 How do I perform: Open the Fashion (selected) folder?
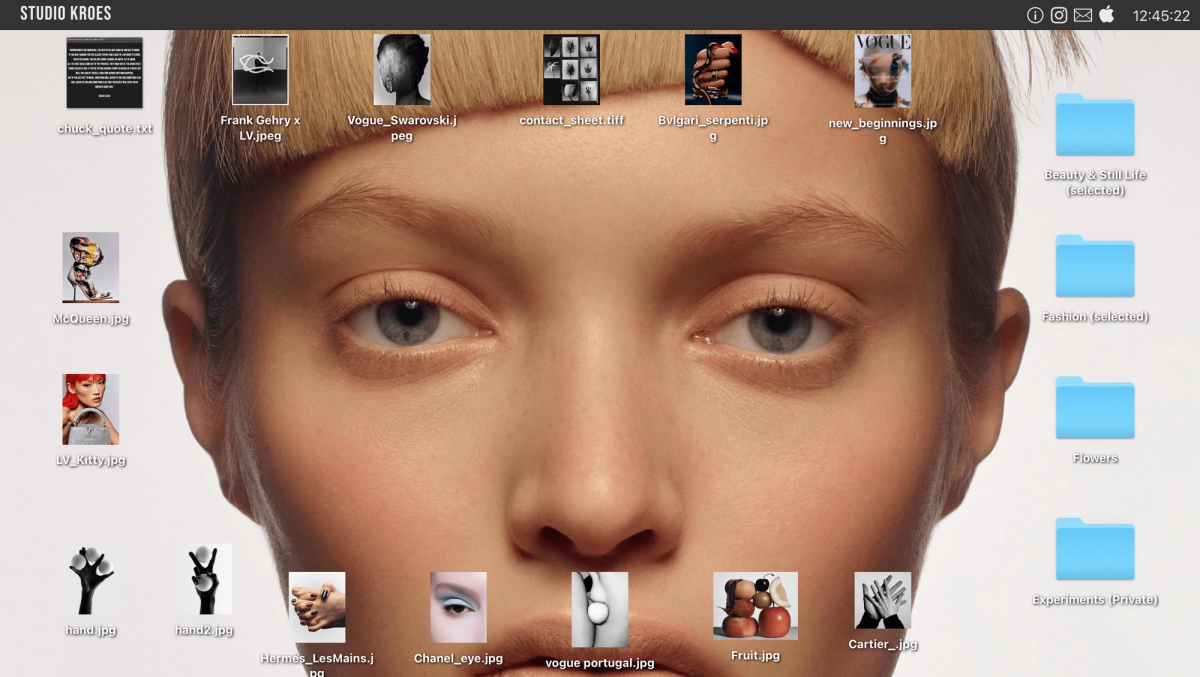1095,266
